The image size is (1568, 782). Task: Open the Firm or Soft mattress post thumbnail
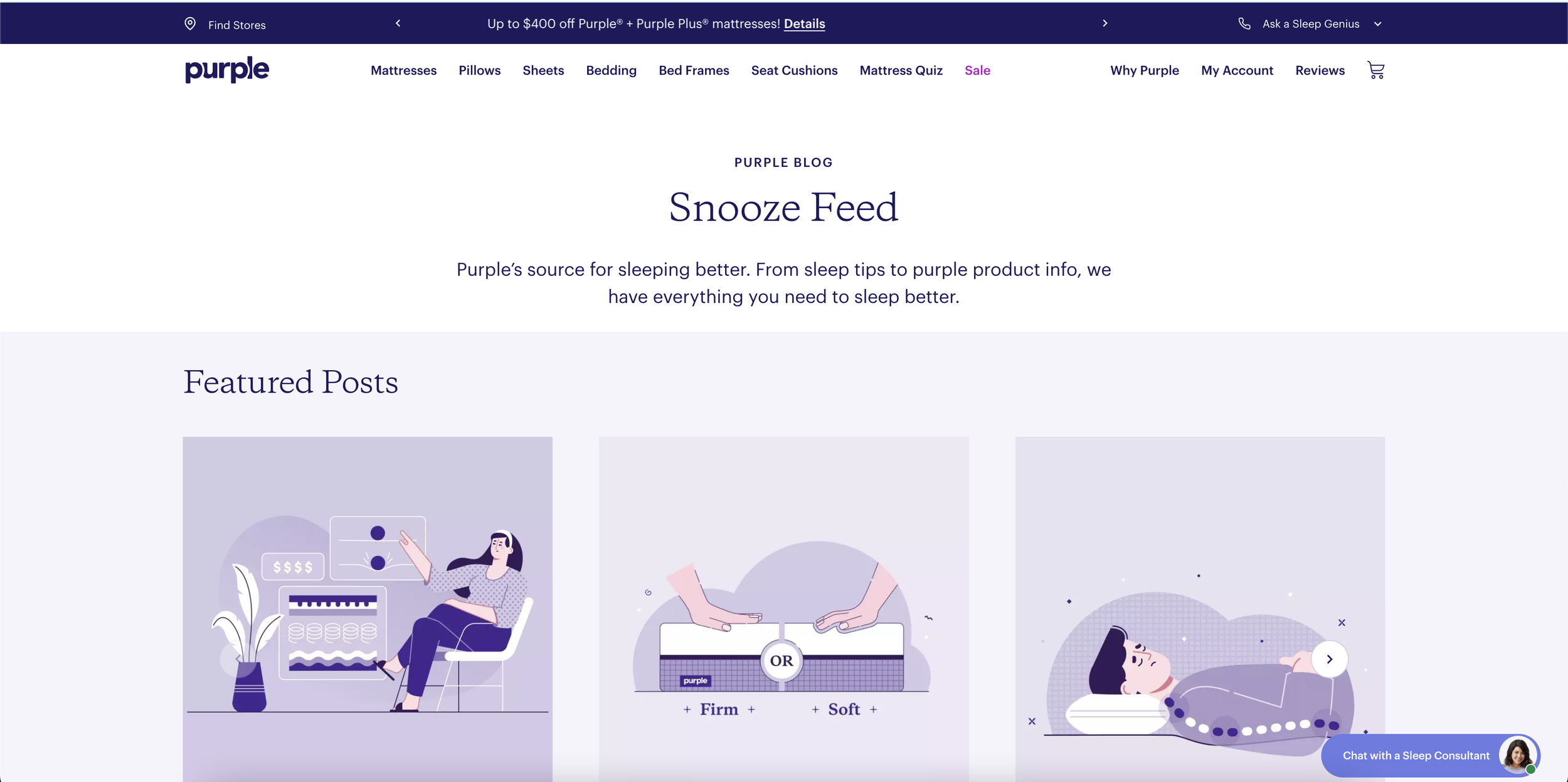(783, 609)
